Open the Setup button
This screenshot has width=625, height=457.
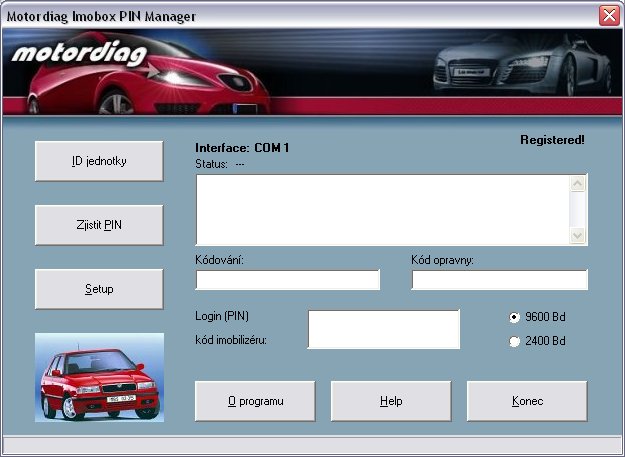(x=99, y=289)
